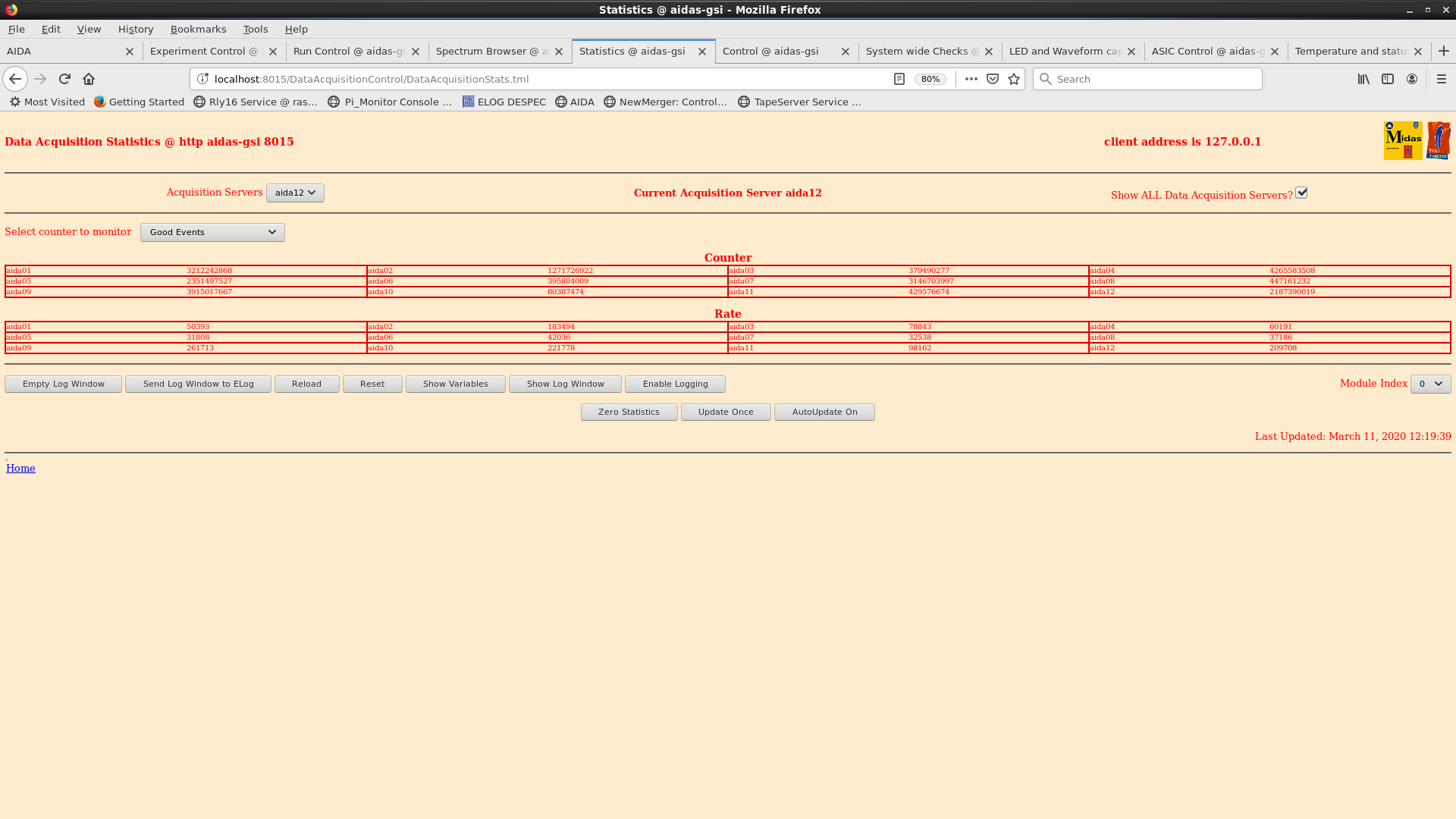Screen dimensions: 1456x819
Task: Open the Acquisition Servers aida12 dropdown
Action: 295,193
